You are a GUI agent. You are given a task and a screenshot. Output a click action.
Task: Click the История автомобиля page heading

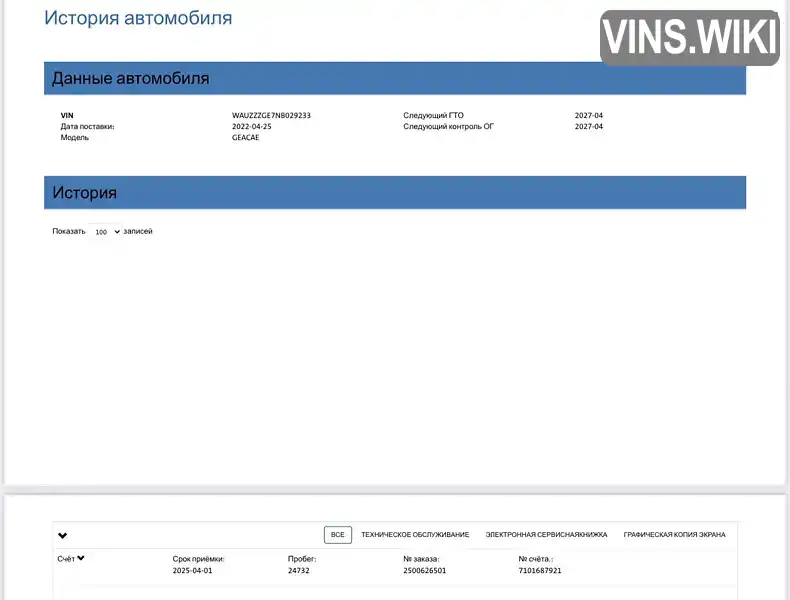[138, 18]
